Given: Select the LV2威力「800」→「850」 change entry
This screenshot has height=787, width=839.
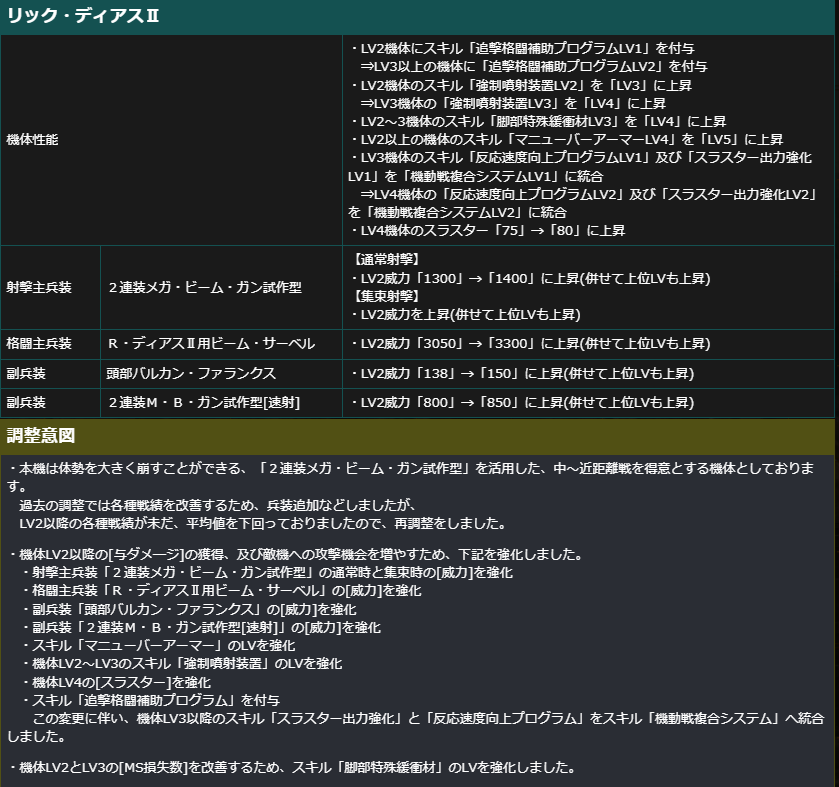Looking at the screenshot, I should (x=521, y=402).
